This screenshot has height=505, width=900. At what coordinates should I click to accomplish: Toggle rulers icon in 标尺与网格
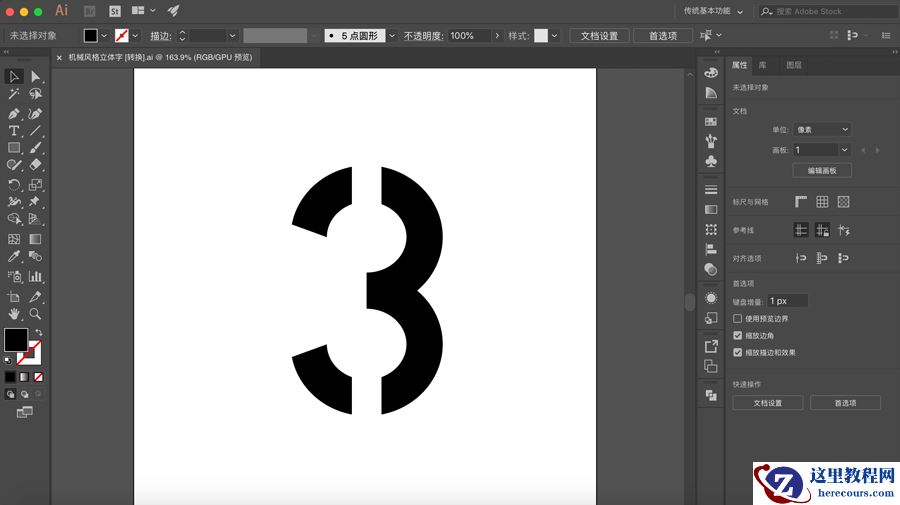[801, 201]
